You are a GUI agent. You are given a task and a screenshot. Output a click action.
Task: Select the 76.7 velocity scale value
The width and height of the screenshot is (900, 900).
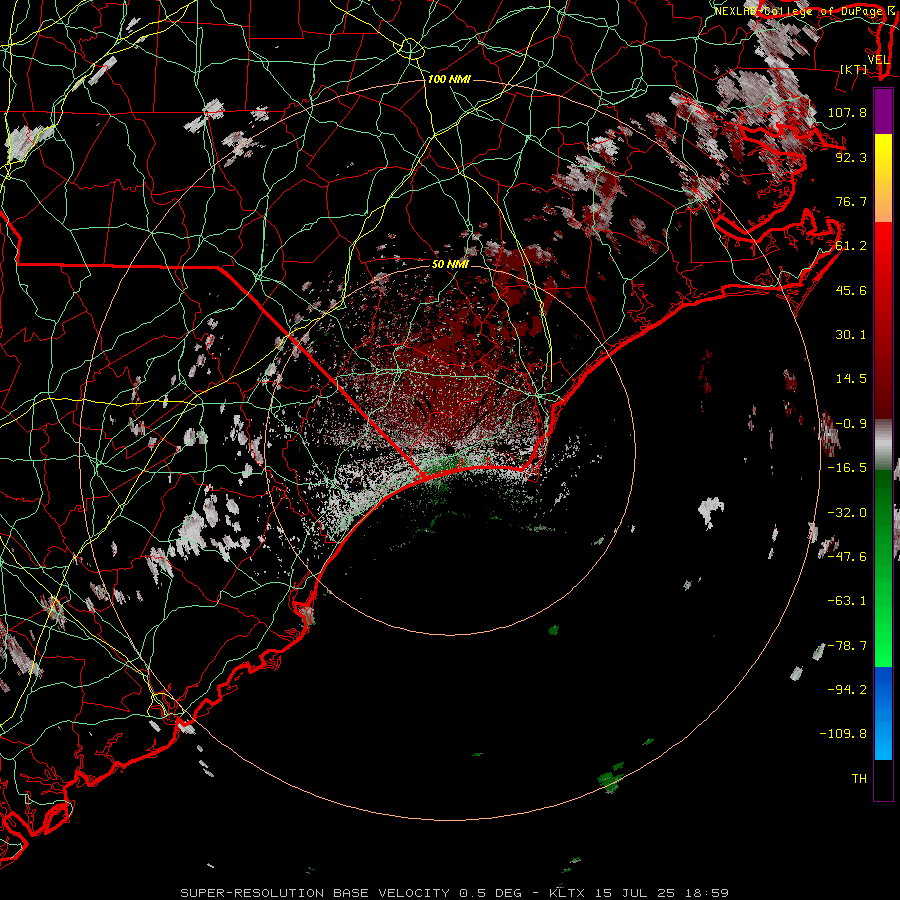(x=851, y=201)
